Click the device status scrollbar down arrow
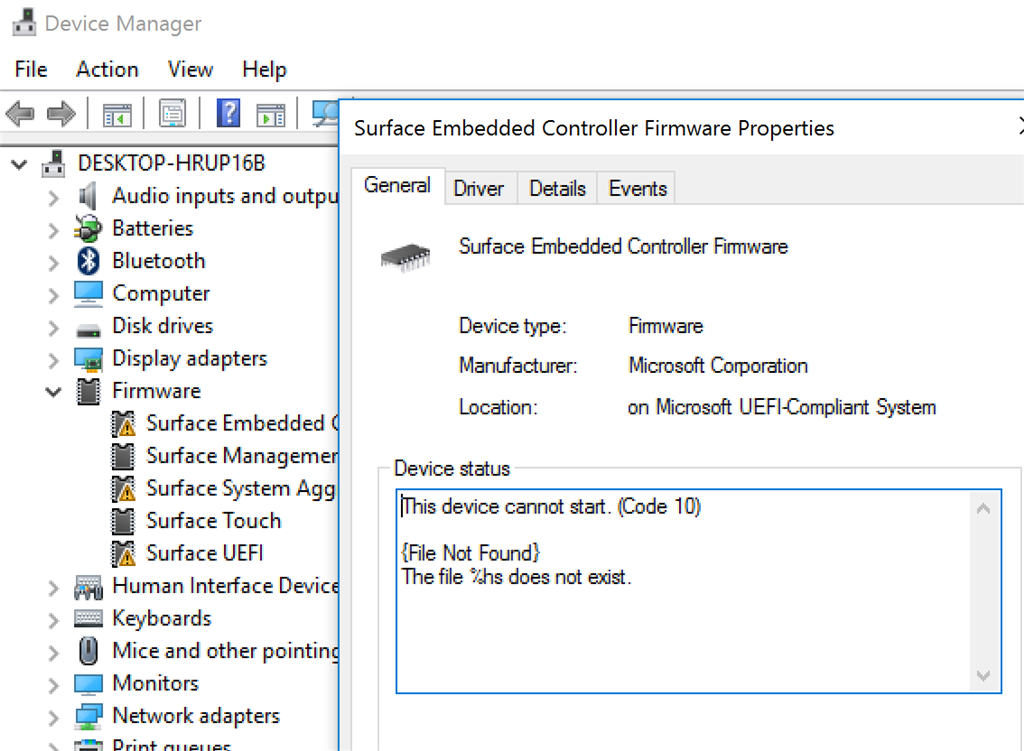Screen dimensions: 1024x751 coord(984,677)
